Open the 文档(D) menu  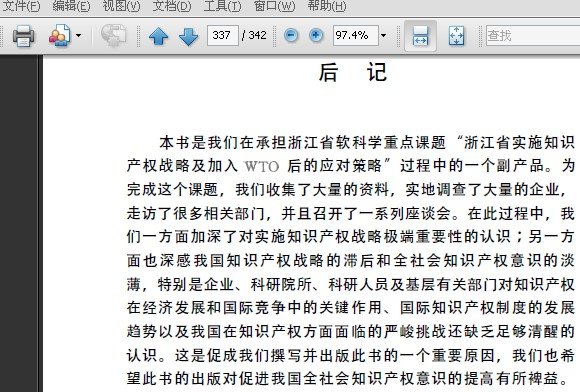click(172, 6)
